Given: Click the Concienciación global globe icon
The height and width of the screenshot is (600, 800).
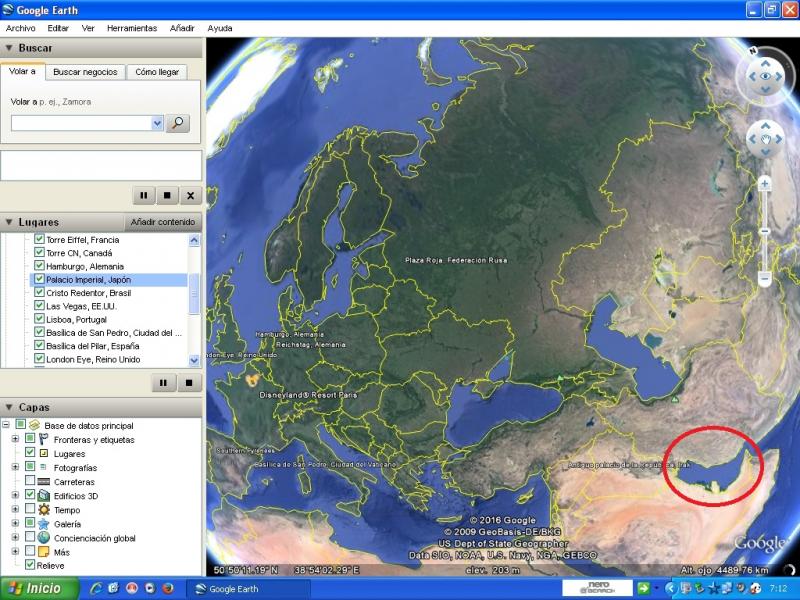Looking at the screenshot, I should tap(44, 538).
